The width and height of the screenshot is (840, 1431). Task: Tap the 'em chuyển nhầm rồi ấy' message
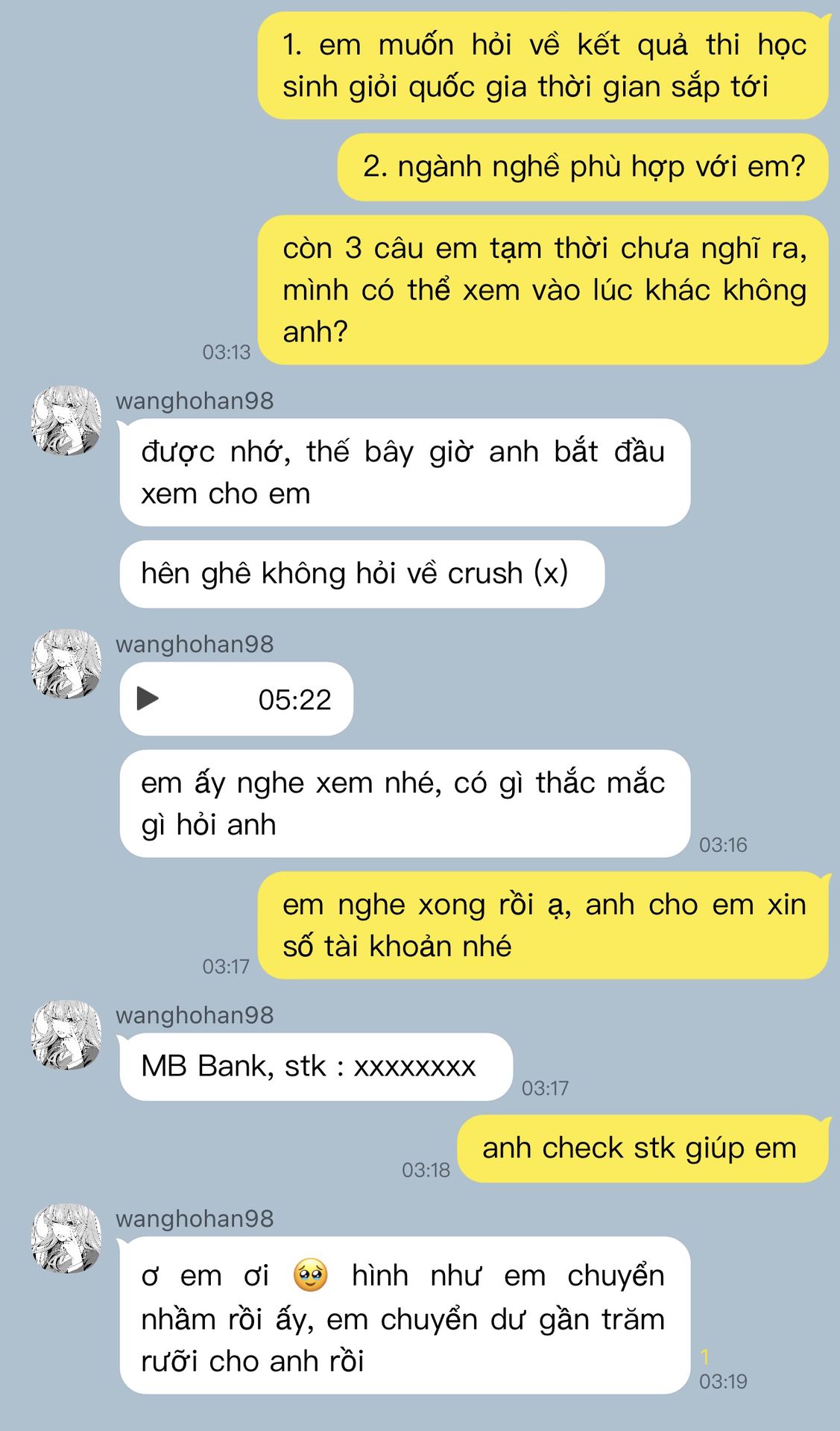pyautogui.click(x=405, y=1315)
